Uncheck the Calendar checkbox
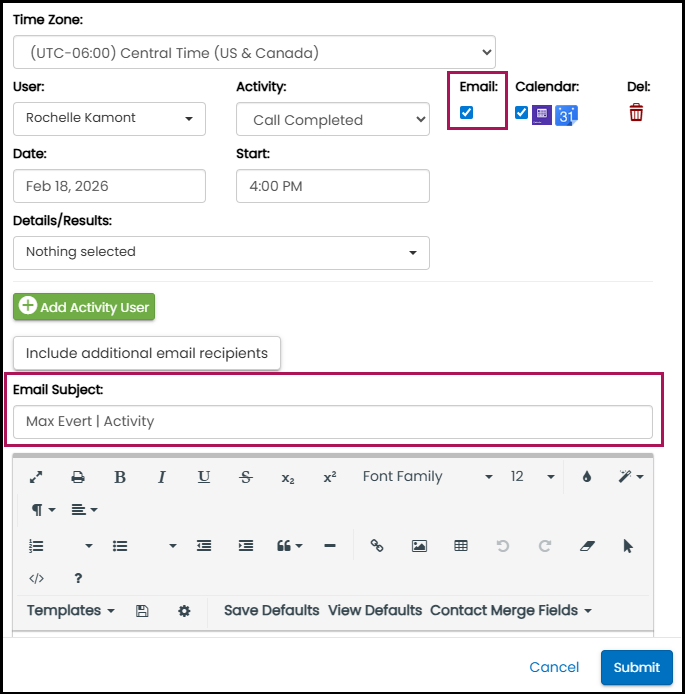 (x=521, y=112)
